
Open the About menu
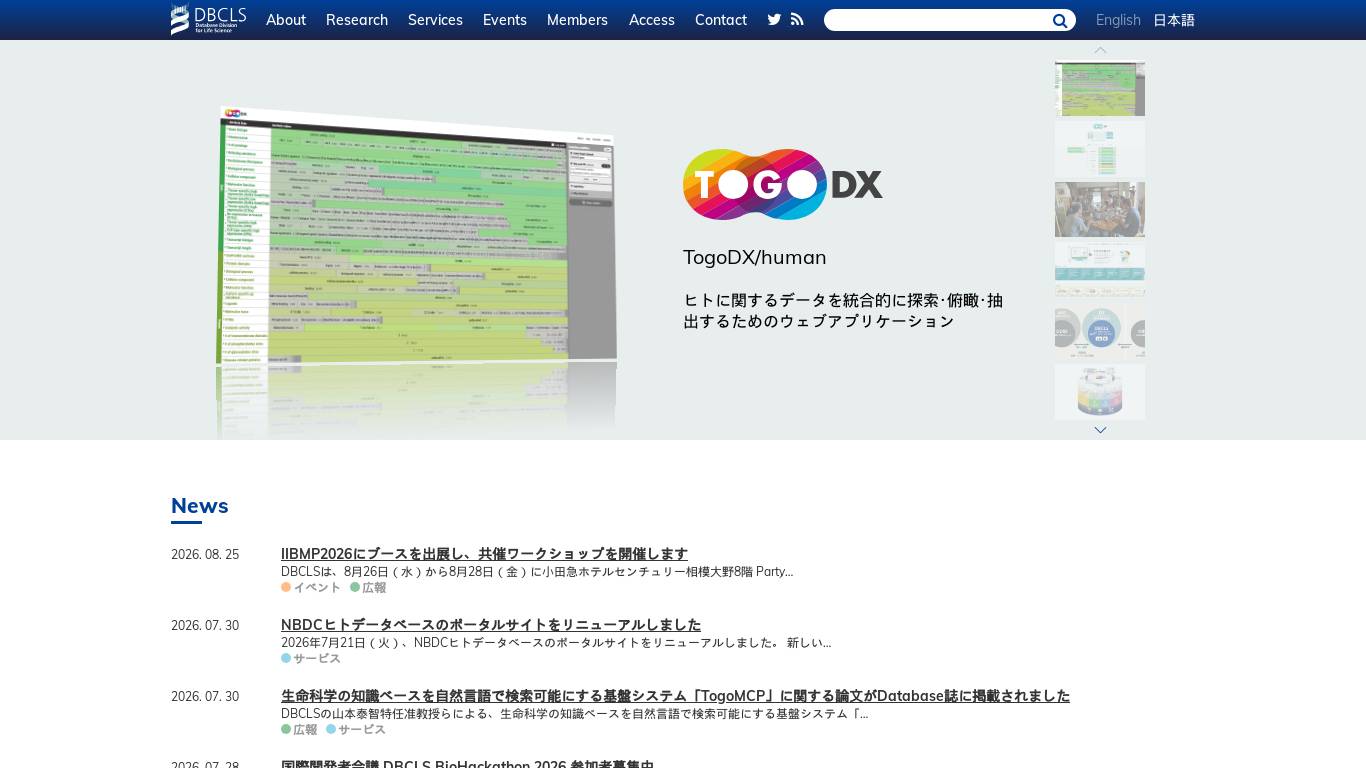coord(286,20)
